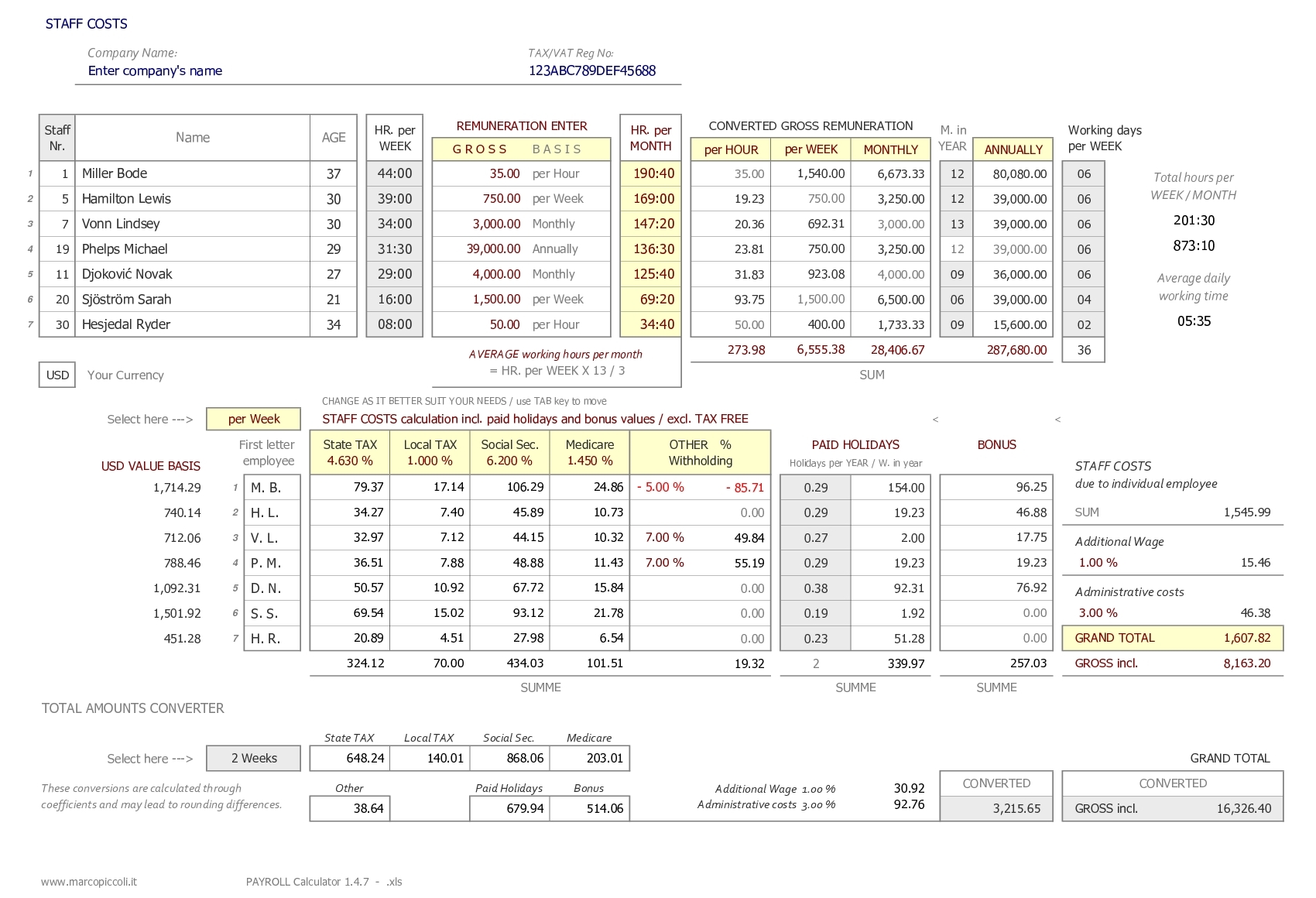Select the monthly total 28,406.67

click(897, 350)
